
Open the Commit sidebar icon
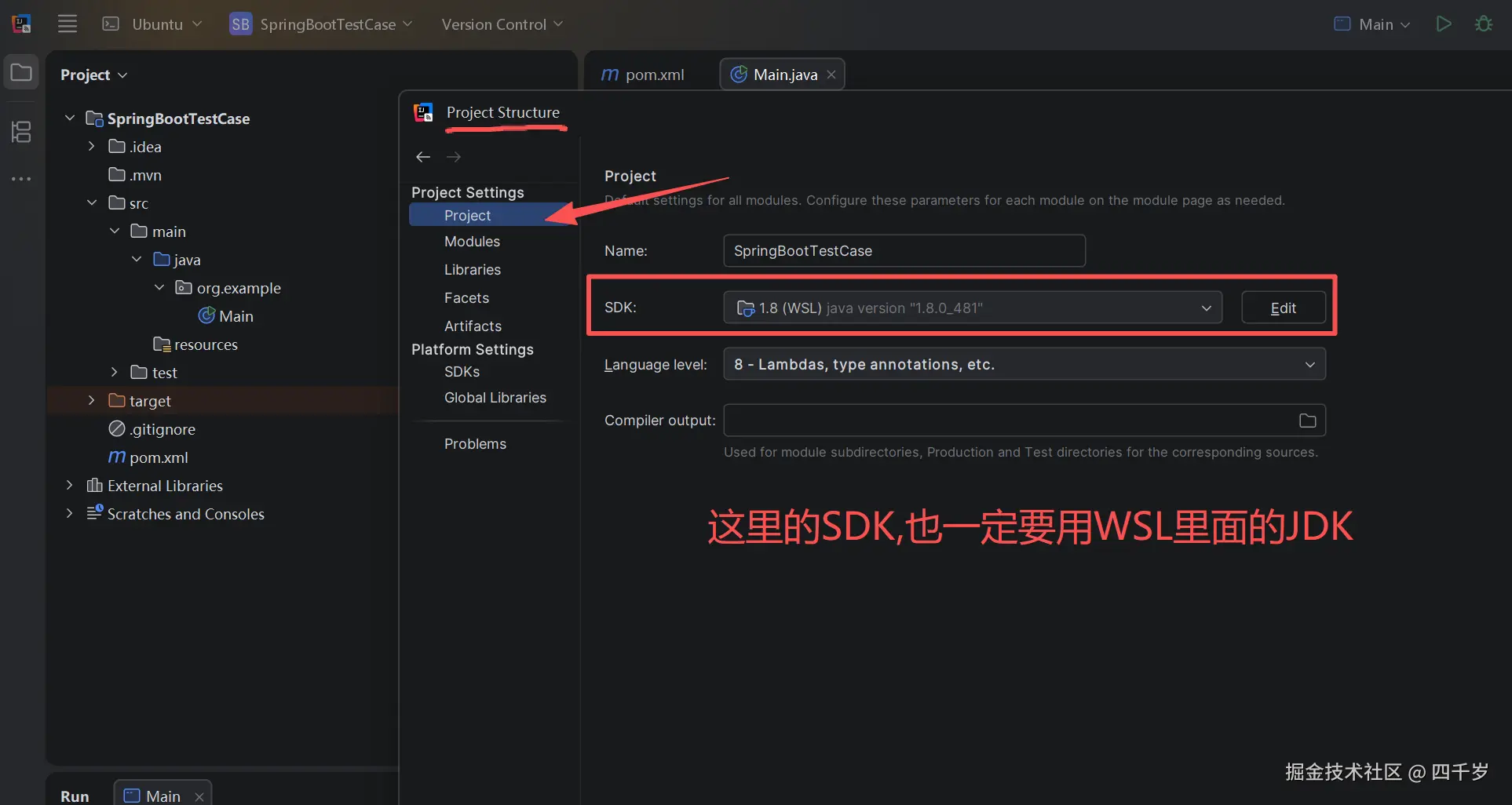[x=20, y=132]
